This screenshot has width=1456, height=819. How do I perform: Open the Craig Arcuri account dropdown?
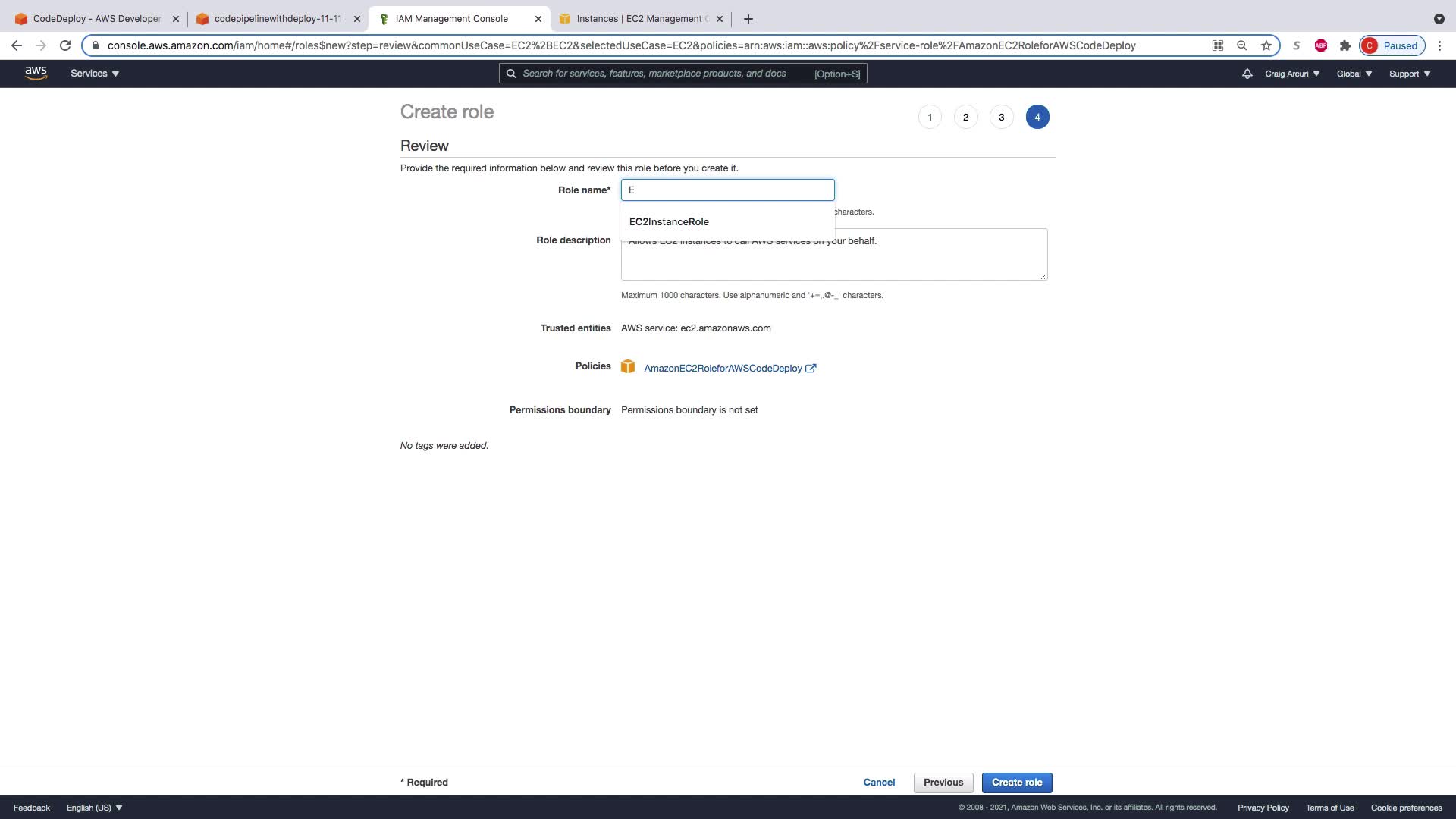[1292, 74]
